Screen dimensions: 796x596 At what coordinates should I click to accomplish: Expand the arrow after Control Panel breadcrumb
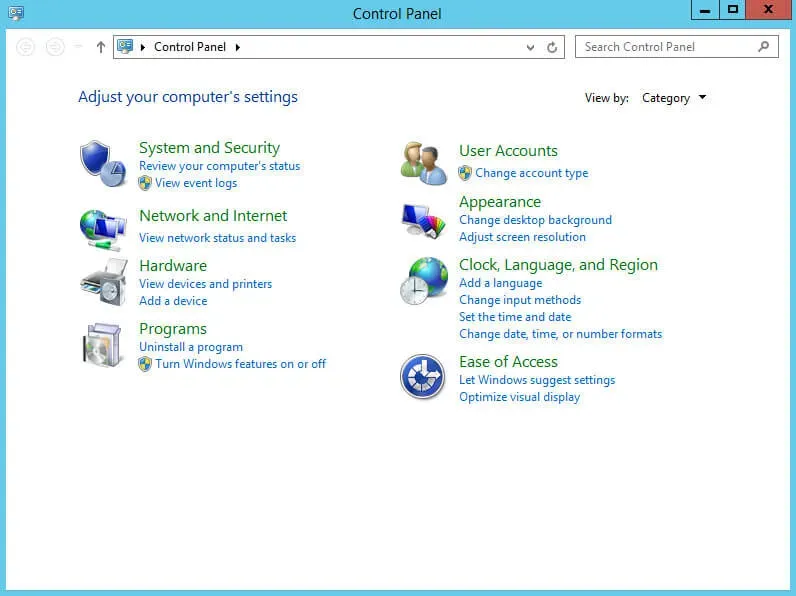(238, 47)
